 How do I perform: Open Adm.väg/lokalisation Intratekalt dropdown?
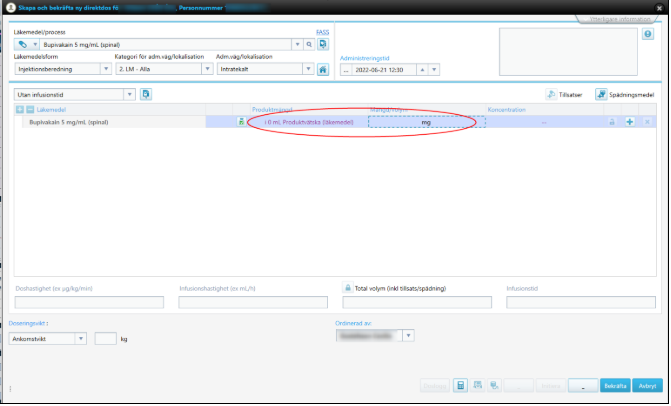(308, 70)
